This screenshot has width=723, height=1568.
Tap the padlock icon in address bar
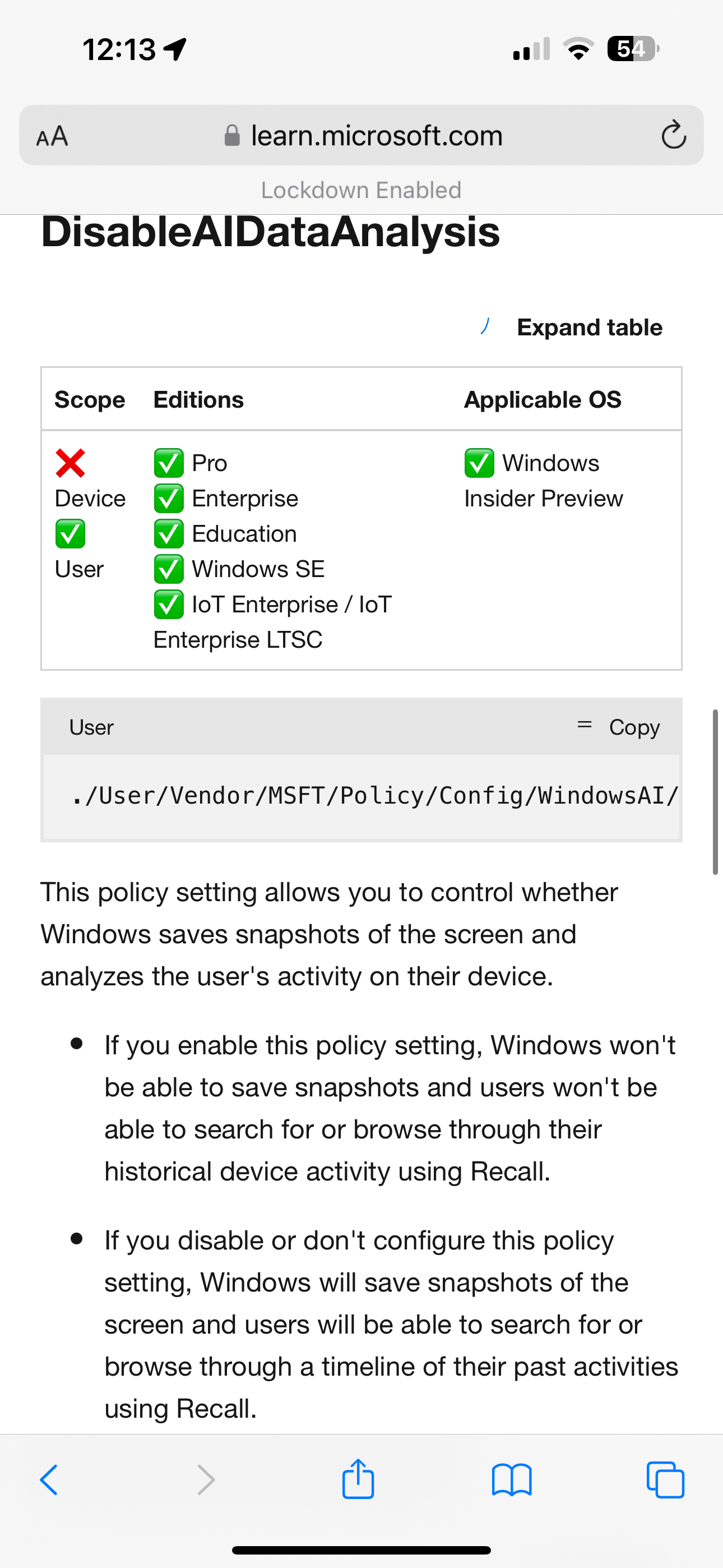[232, 135]
